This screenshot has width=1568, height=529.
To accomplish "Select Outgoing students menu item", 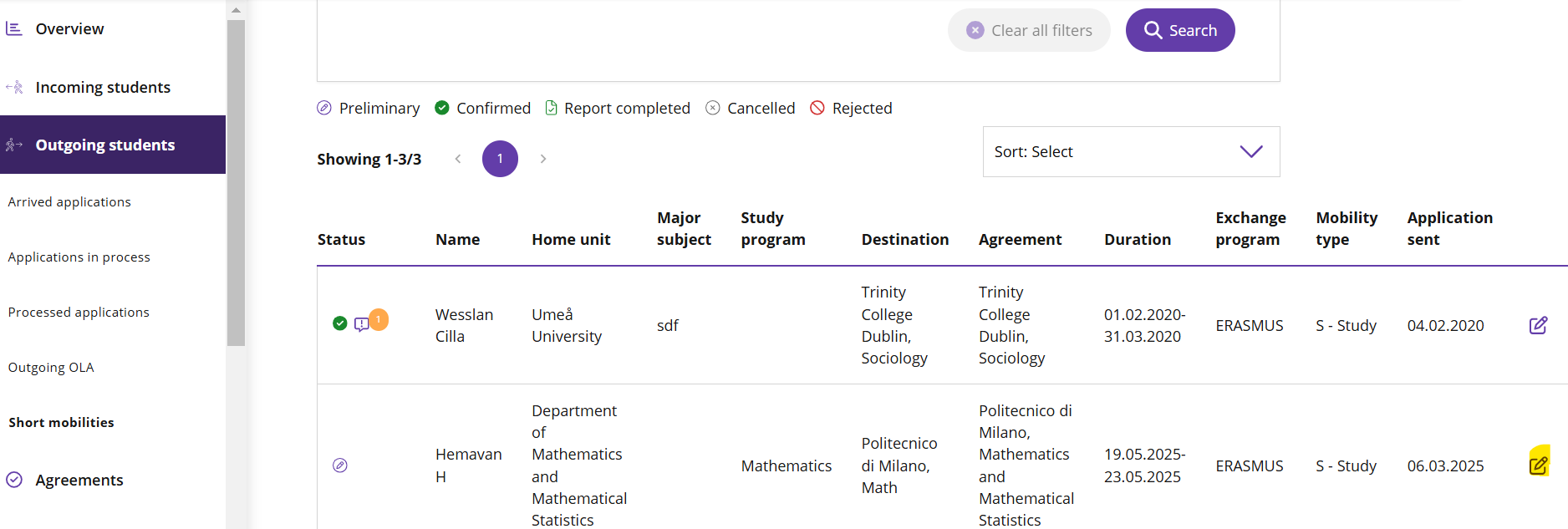I will point(113,145).
